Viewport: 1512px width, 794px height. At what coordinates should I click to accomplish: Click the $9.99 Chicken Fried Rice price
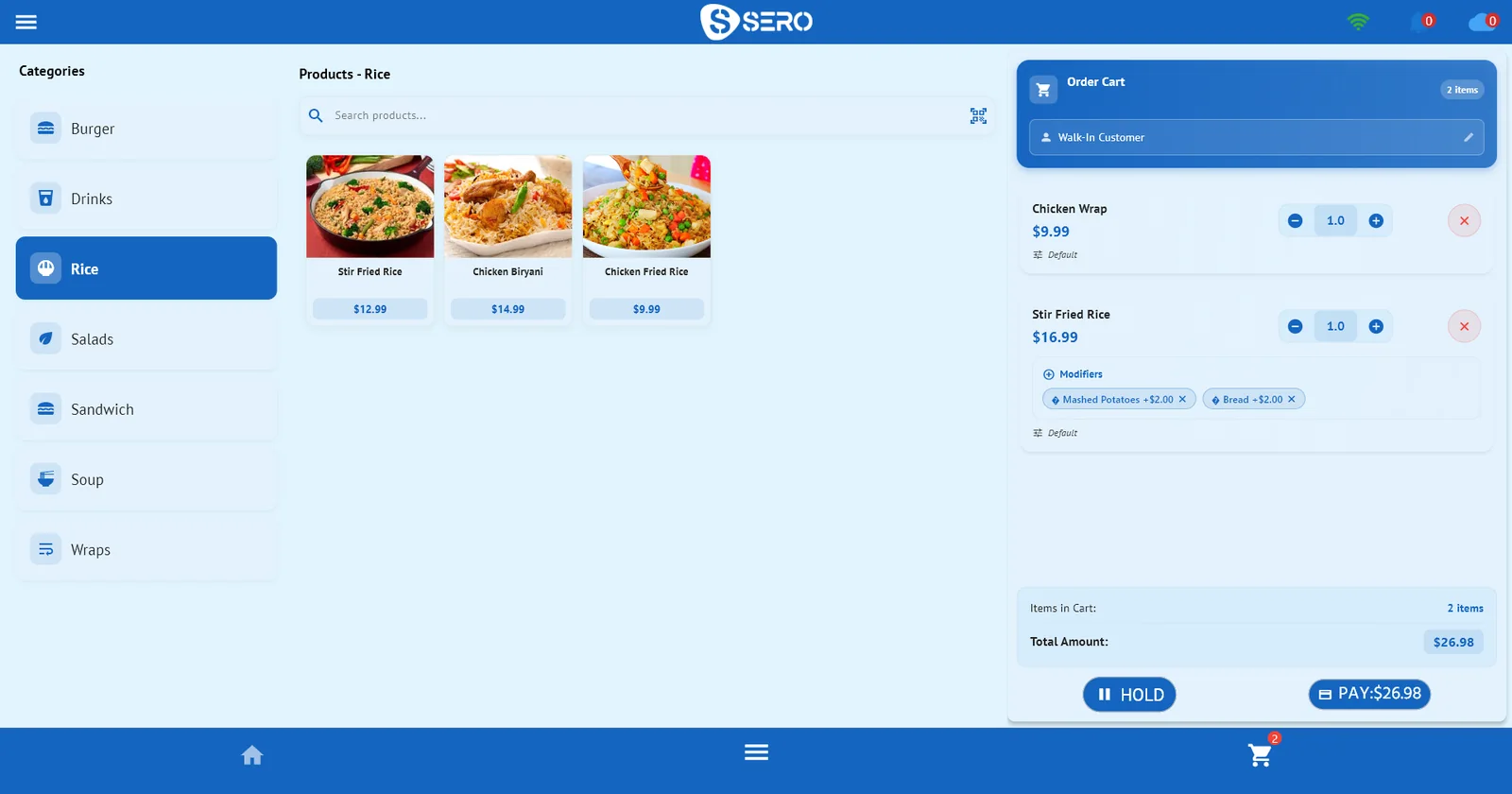click(x=646, y=309)
